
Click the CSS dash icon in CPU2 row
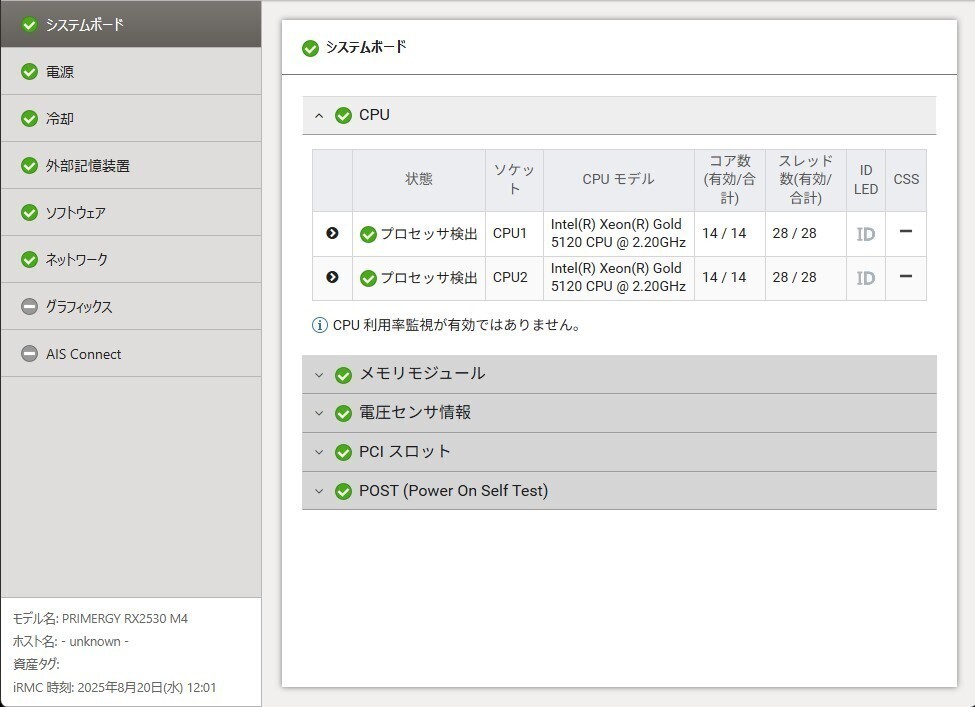(905, 276)
